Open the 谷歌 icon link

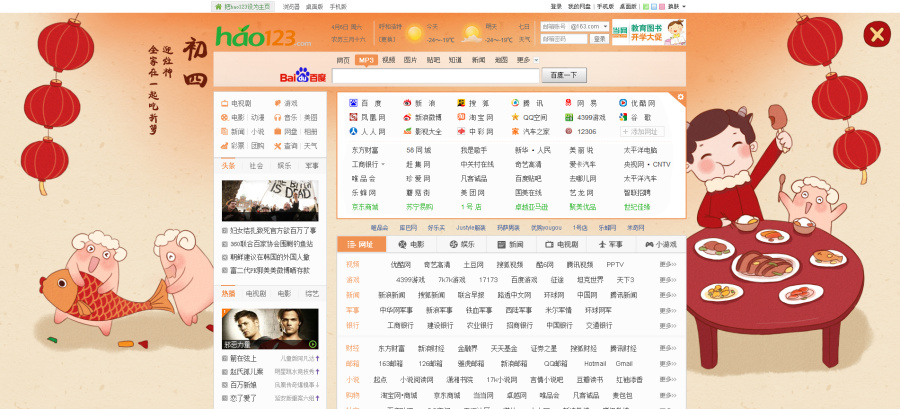click(x=623, y=117)
